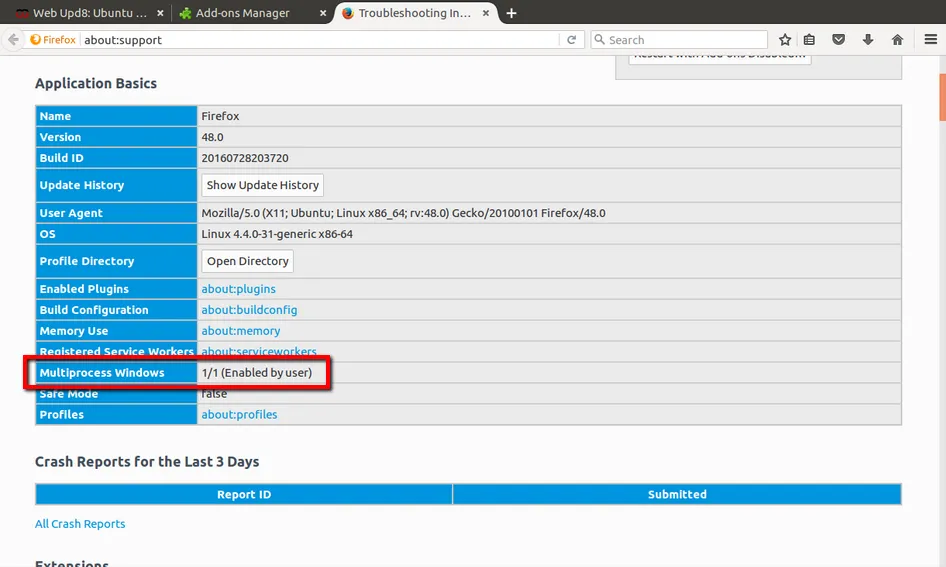The width and height of the screenshot is (946, 567).
Task: Open a new tab with plus button
Action: click(x=512, y=13)
